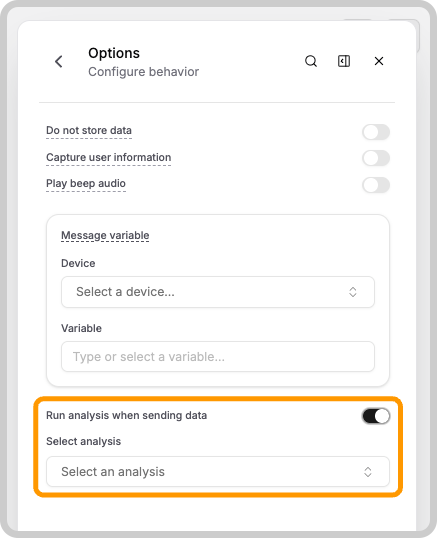
Task: Click the up-down chevrons in analysis selector
Action: pyautogui.click(x=368, y=472)
